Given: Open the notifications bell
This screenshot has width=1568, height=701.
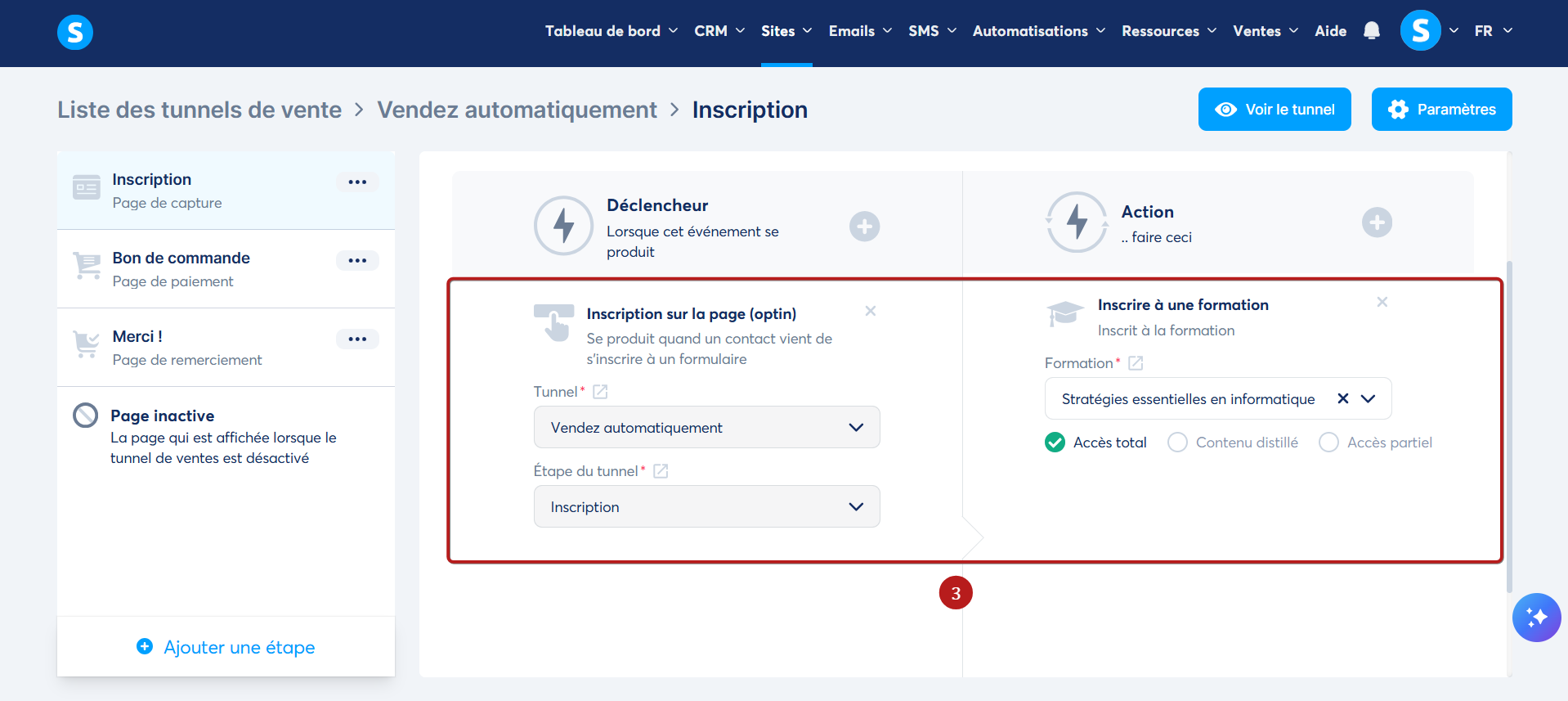Looking at the screenshot, I should [x=1372, y=31].
